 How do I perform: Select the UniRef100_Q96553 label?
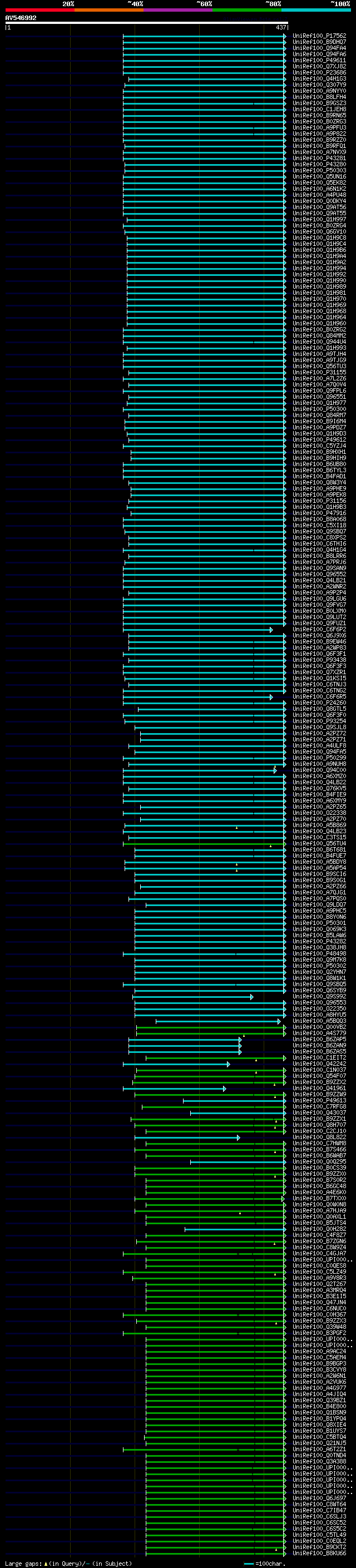tap(319, 1002)
